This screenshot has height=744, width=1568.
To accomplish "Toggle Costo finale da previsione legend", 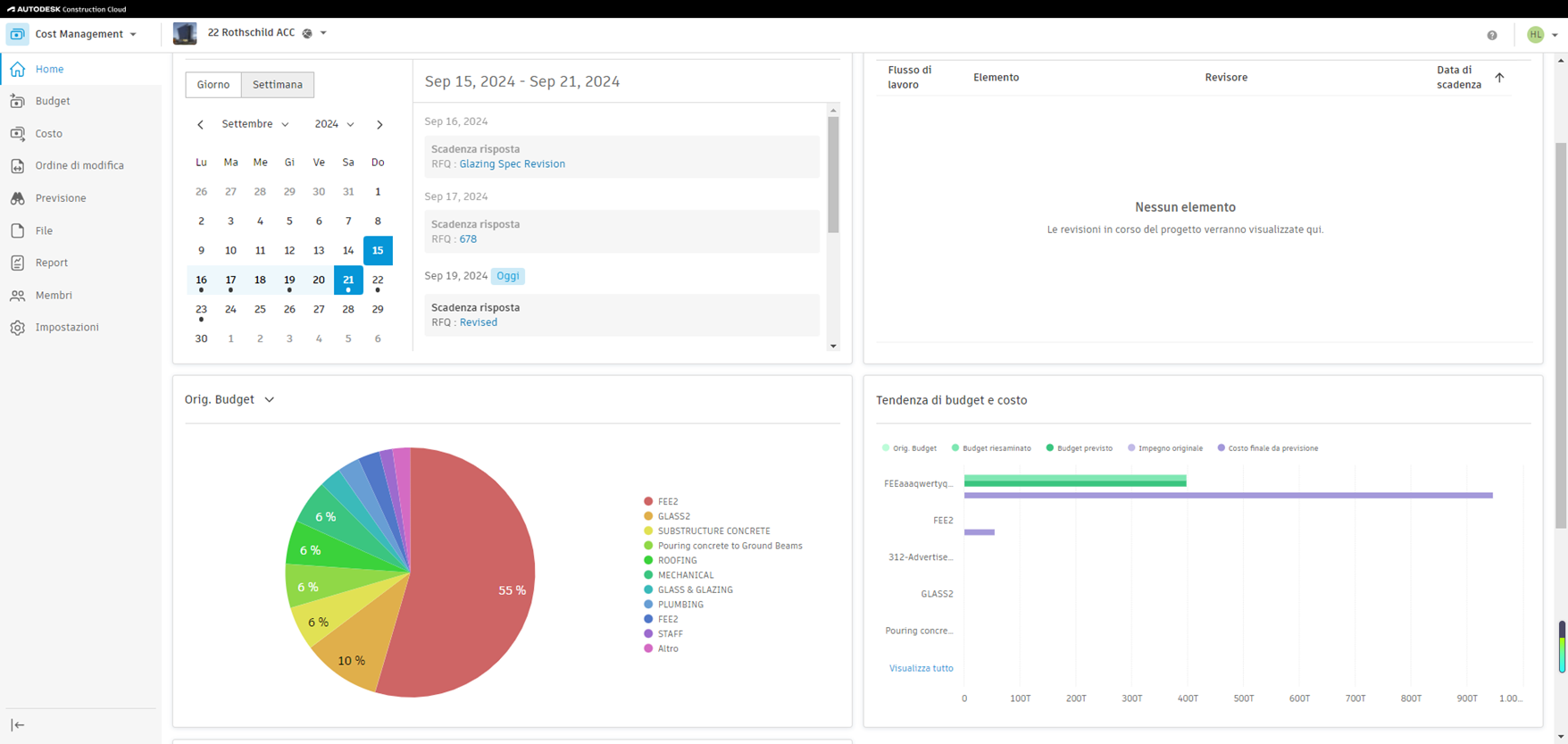I will [x=1268, y=448].
